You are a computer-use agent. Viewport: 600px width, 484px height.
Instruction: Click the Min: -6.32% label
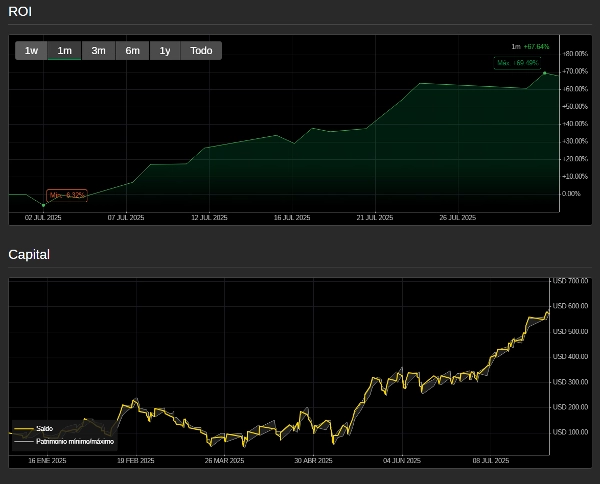(x=67, y=195)
